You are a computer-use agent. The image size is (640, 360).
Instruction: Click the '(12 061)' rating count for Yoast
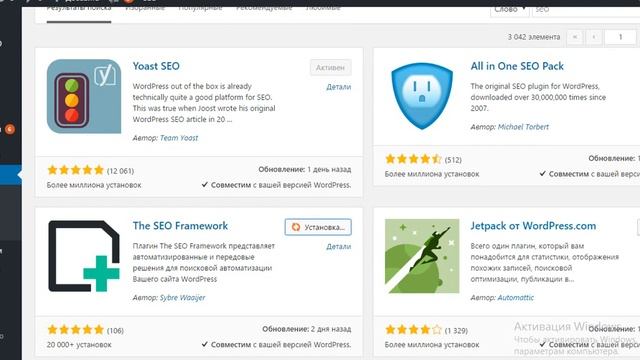(x=120, y=171)
